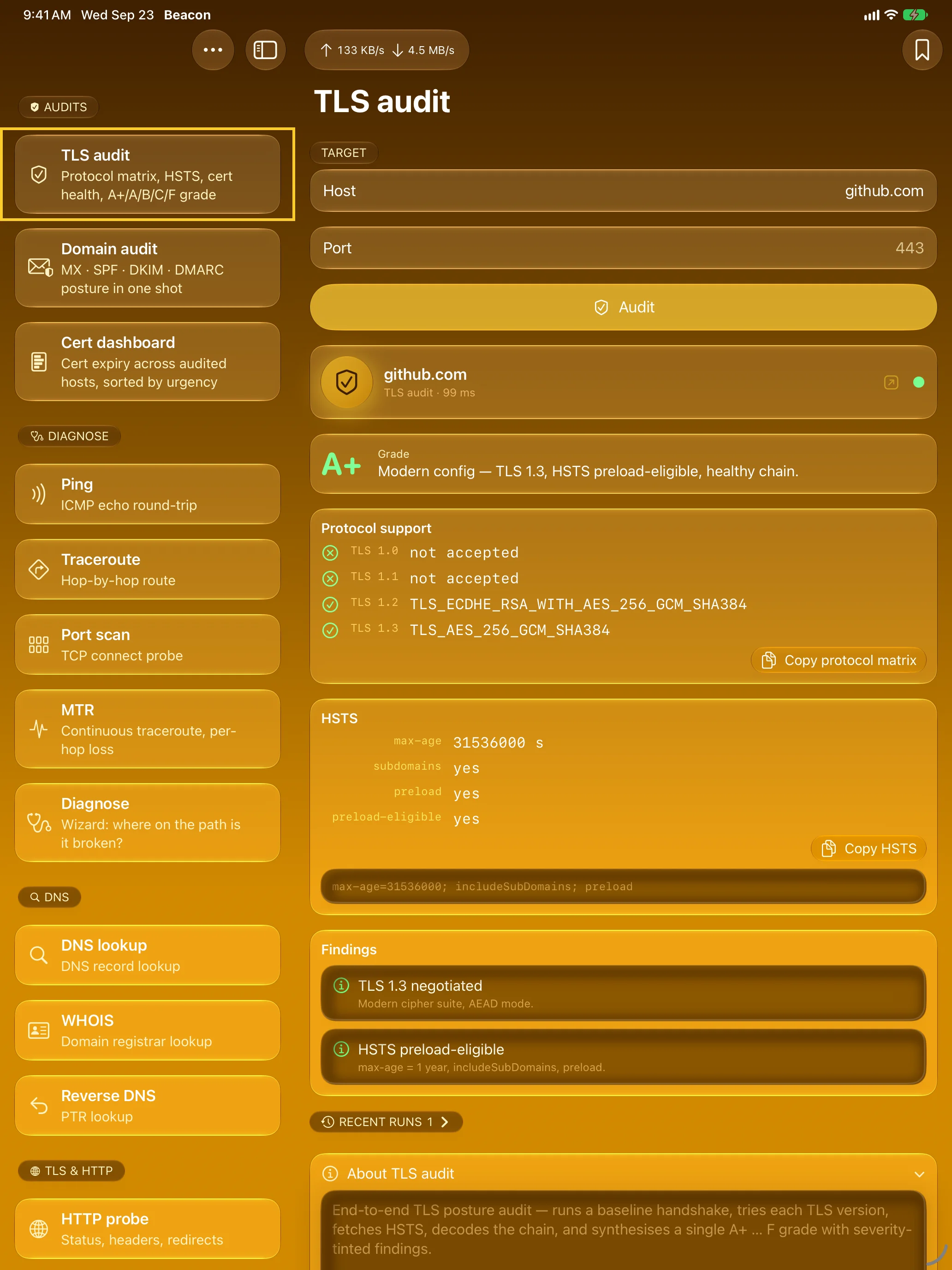Tap the max-age value 31536000 s
Image resolution: width=952 pixels, height=1270 pixels.
[x=498, y=743]
